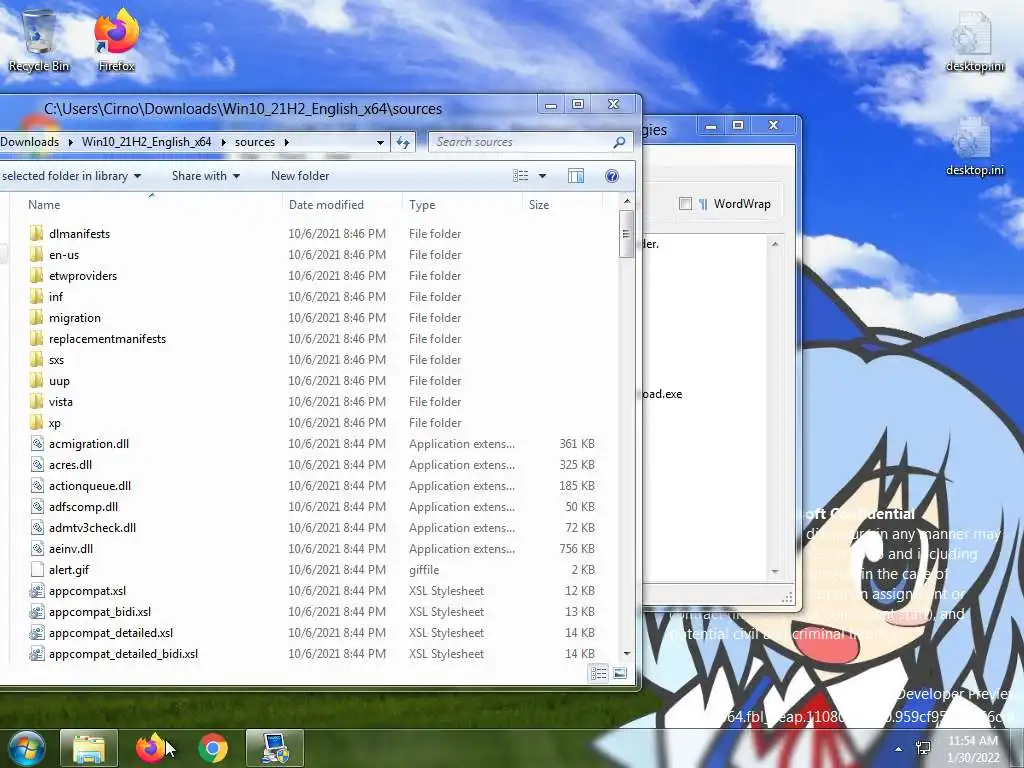Image resolution: width=1024 pixels, height=768 pixels.
Task: Click the Win10_21H2_English_x64 breadcrumb segment
Action: tap(146, 142)
